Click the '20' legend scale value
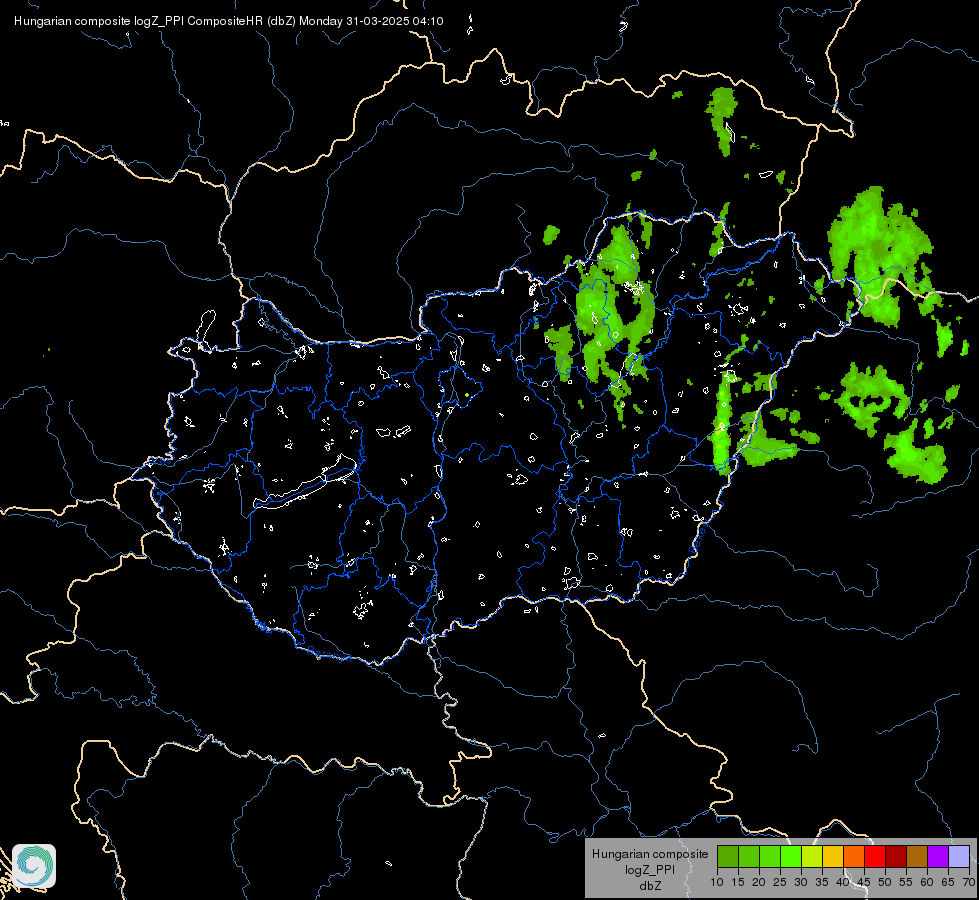The height and width of the screenshot is (900, 979). pyautogui.click(x=759, y=883)
